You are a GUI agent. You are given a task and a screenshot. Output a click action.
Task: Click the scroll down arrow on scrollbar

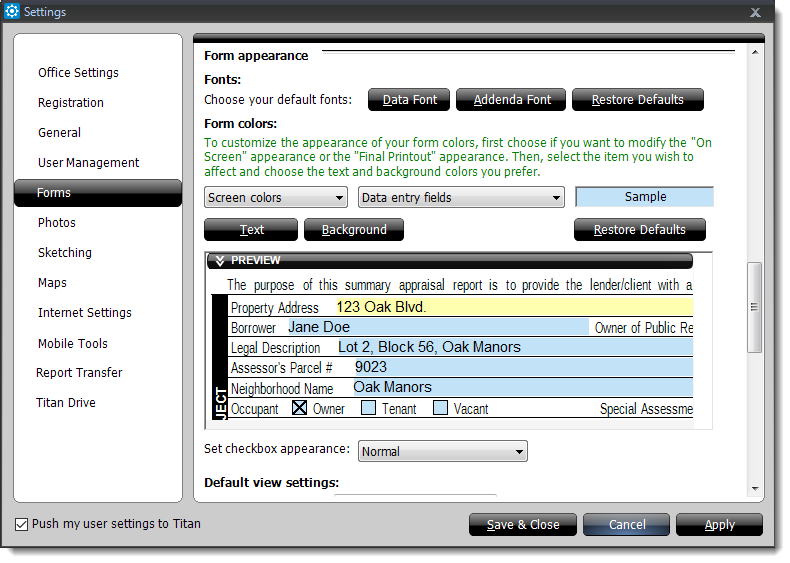pos(755,489)
